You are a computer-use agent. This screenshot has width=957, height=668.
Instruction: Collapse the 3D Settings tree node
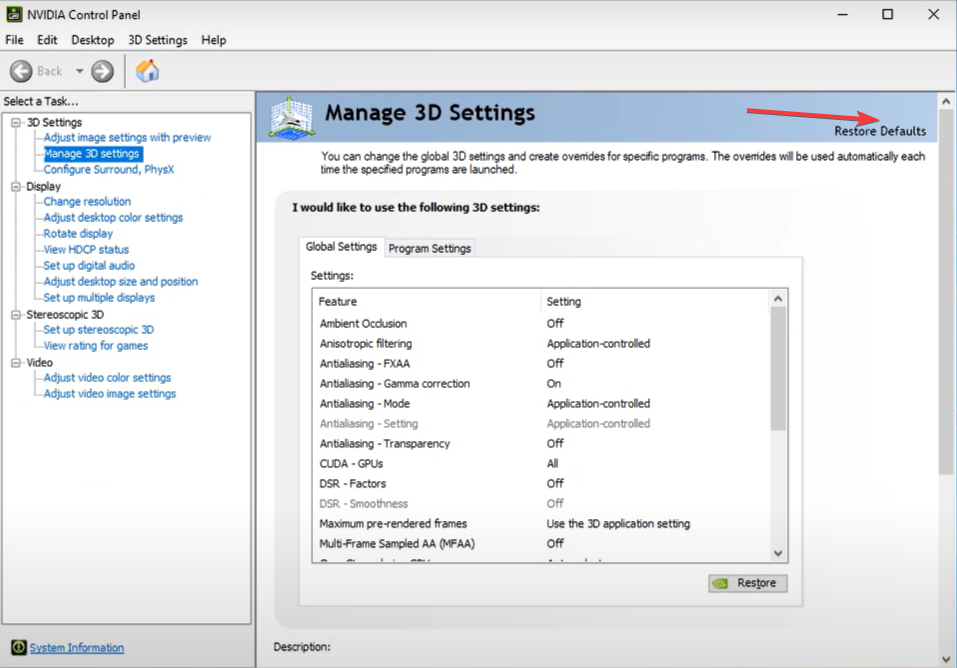(x=16, y=123)
